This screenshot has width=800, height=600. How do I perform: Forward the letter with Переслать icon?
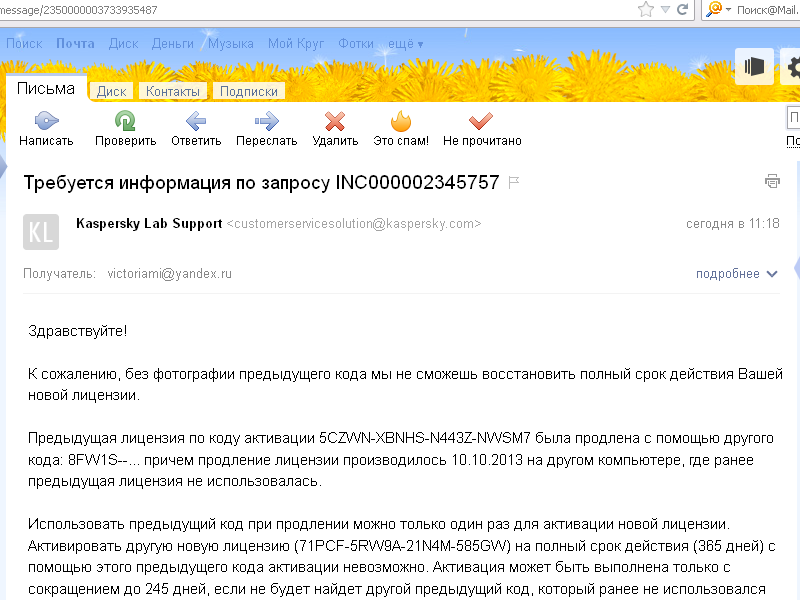click(x=266, y=121)
